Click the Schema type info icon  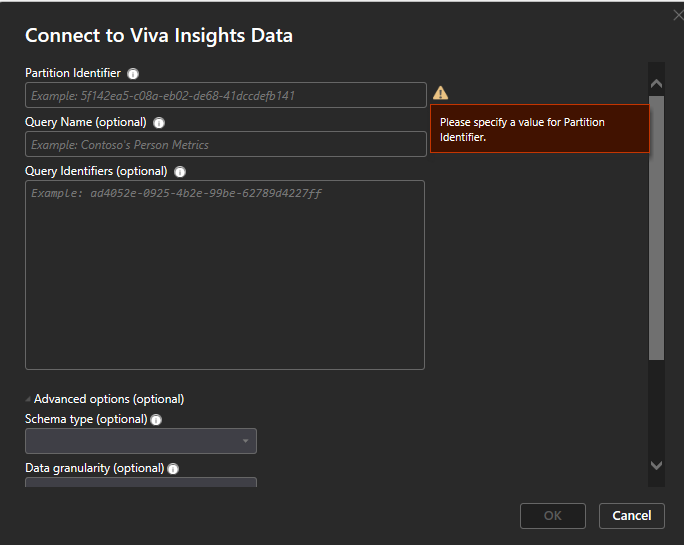coord(156,420)
